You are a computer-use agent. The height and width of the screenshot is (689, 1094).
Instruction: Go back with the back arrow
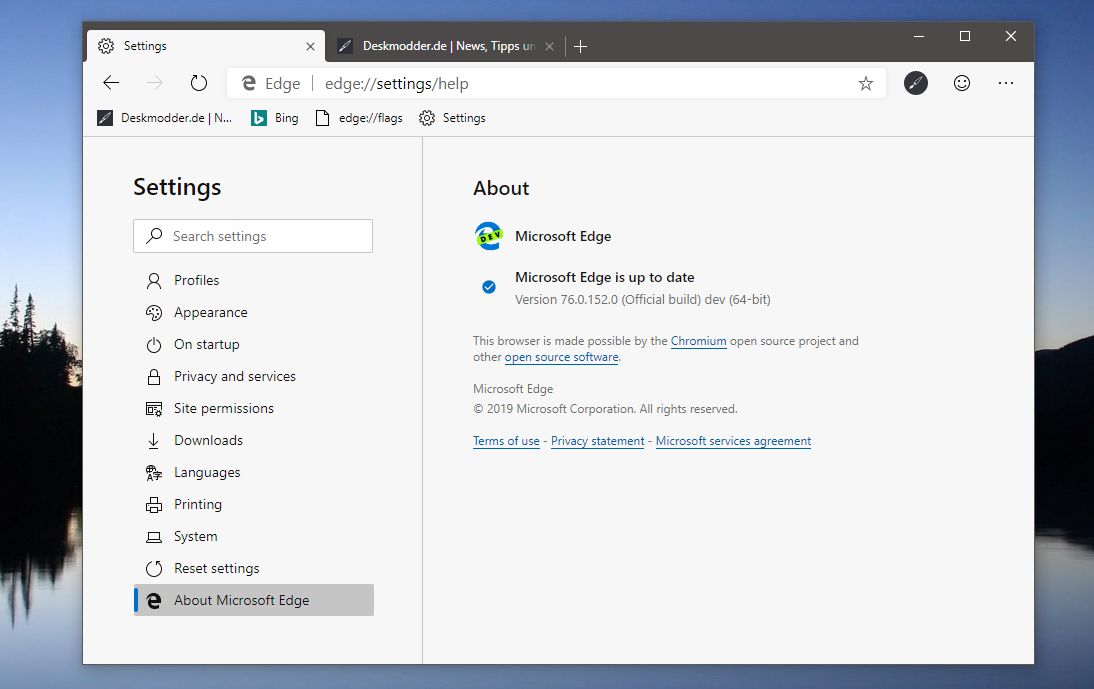(x=111, y=83)
